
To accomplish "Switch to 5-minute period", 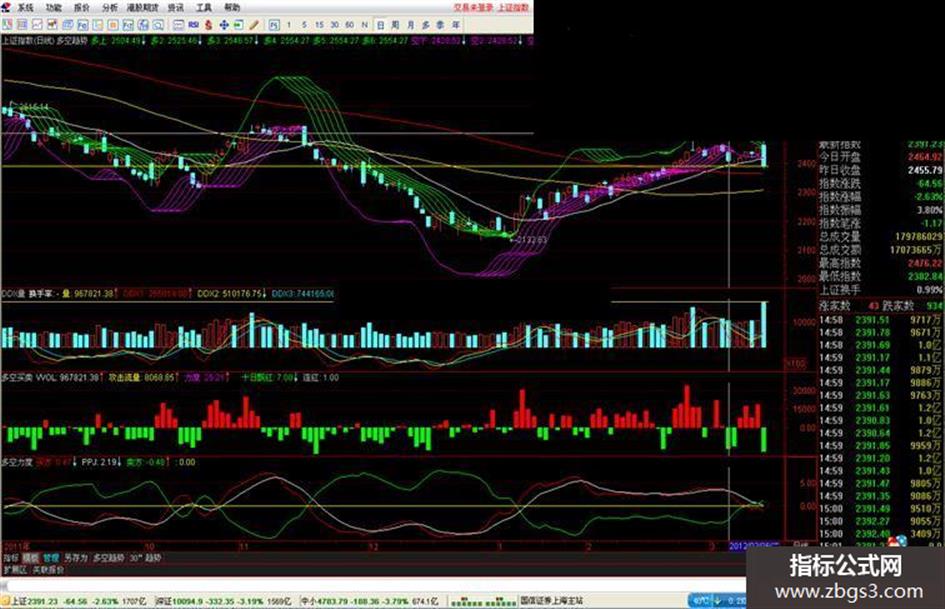I will click(304, 25).
